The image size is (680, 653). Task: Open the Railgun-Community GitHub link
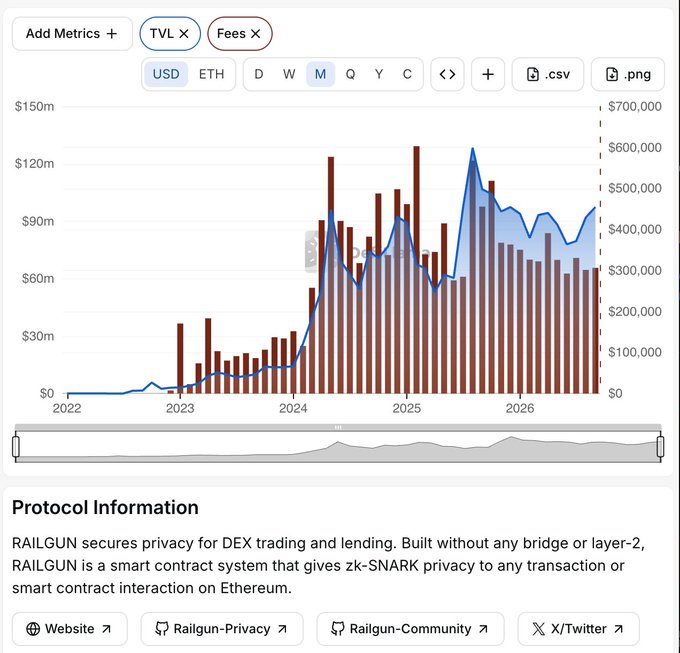pos(410,629)
